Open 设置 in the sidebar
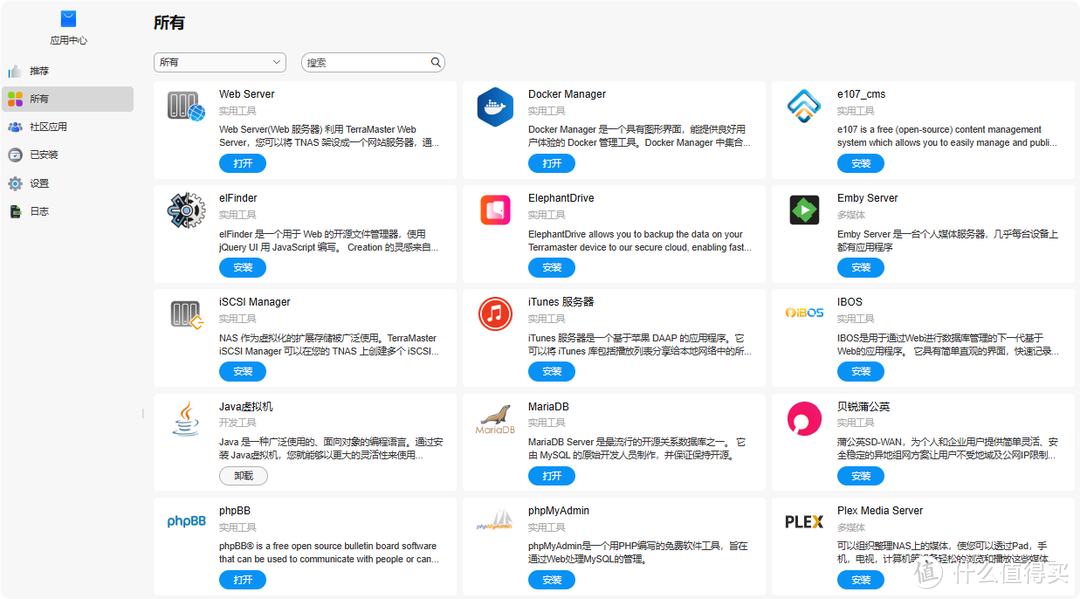1080x599 pixels. point(68,183)
